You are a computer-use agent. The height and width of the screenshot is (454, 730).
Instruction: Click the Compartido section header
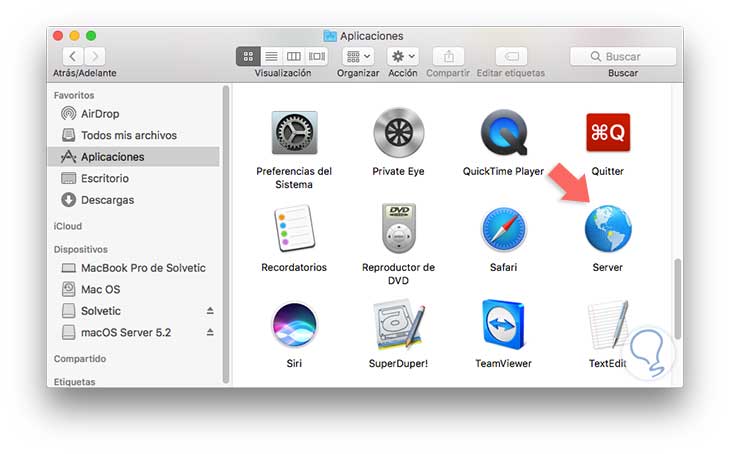80,359
